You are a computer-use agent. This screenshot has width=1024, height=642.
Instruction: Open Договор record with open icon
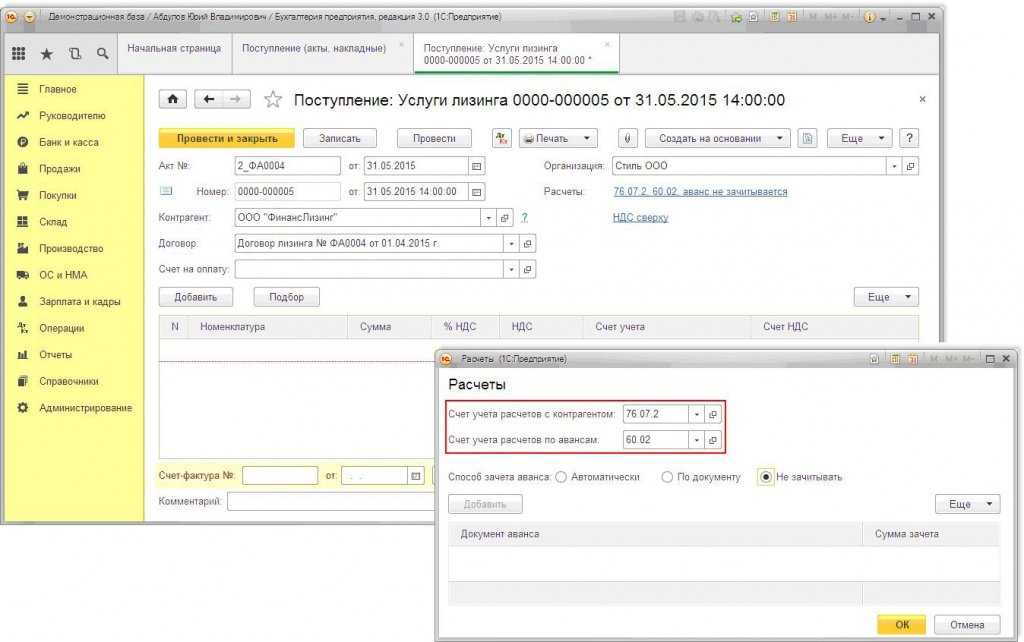click(528, 244)
